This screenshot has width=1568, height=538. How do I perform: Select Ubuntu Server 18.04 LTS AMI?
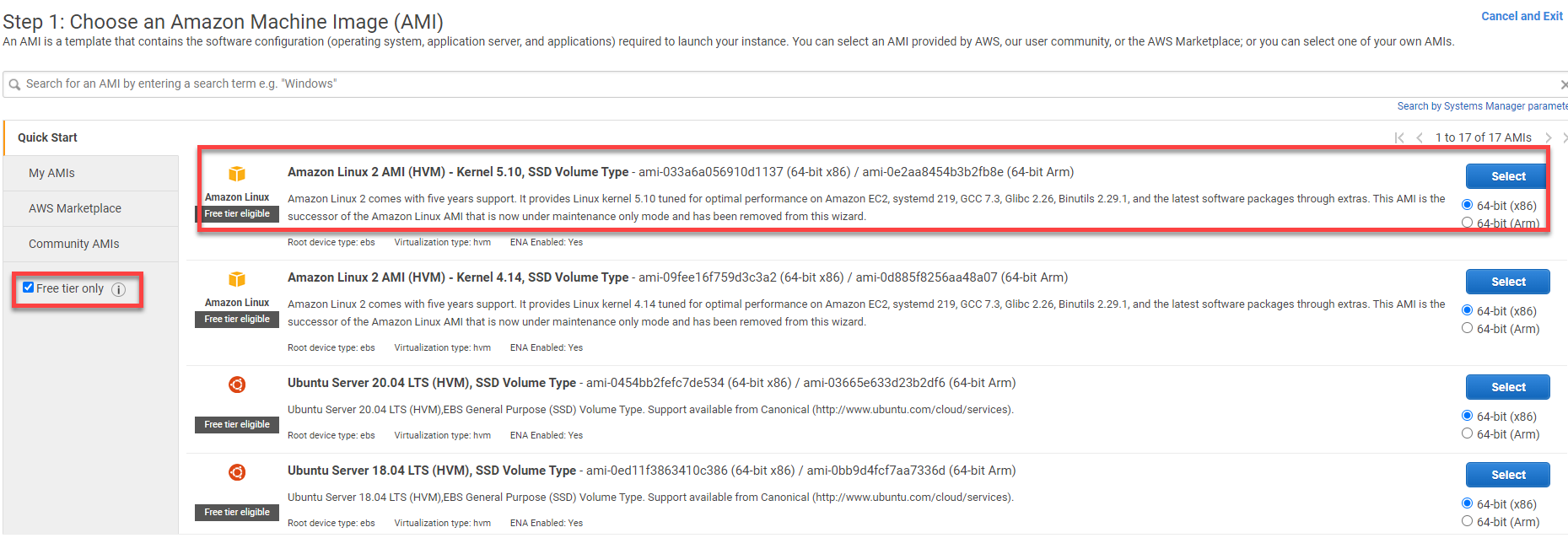tap(1507, 475)
